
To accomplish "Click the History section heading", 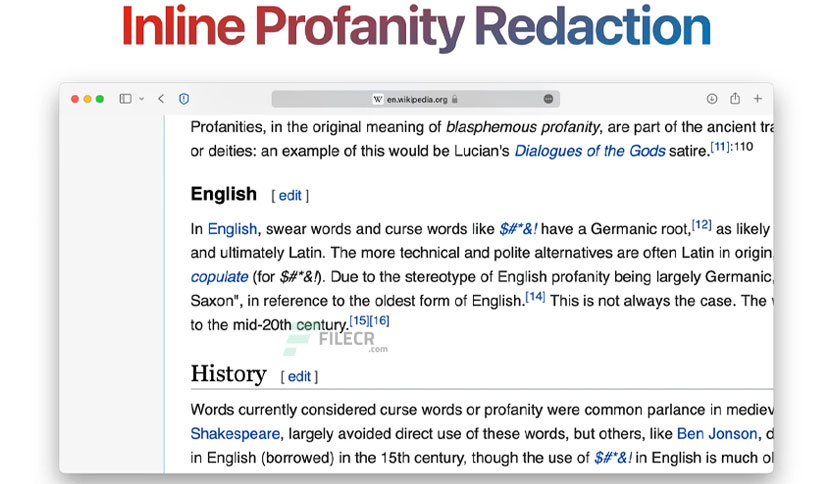I will point(229,374).
